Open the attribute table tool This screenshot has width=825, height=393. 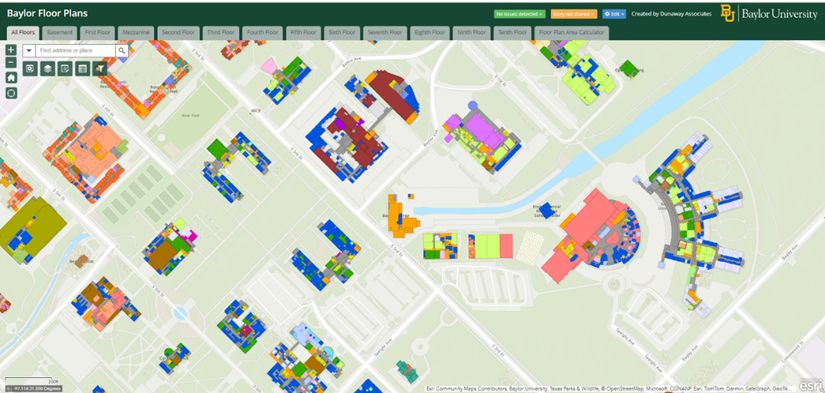(82, 68)
